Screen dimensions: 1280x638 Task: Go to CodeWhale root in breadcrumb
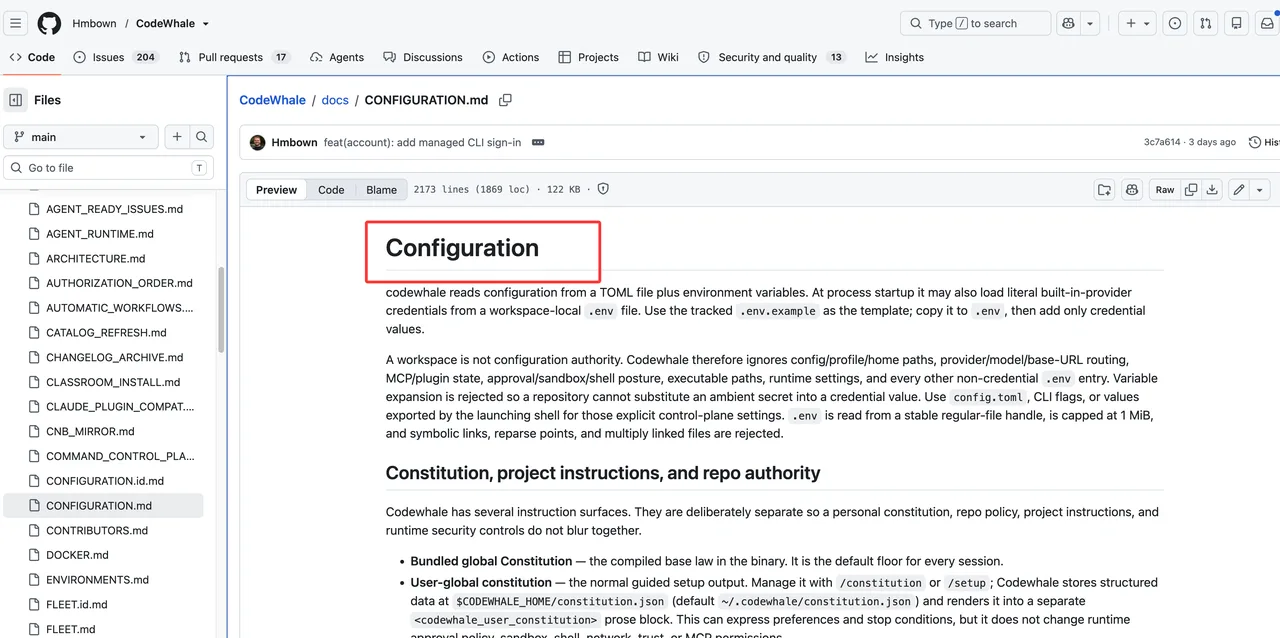pyautogui.click(x=272, y=100)
